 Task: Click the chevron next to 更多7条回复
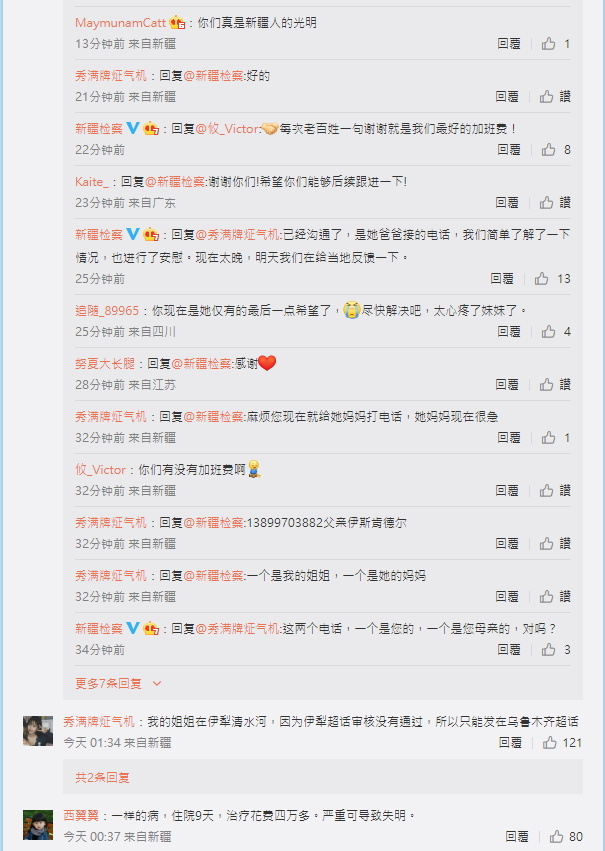(157, 683)
